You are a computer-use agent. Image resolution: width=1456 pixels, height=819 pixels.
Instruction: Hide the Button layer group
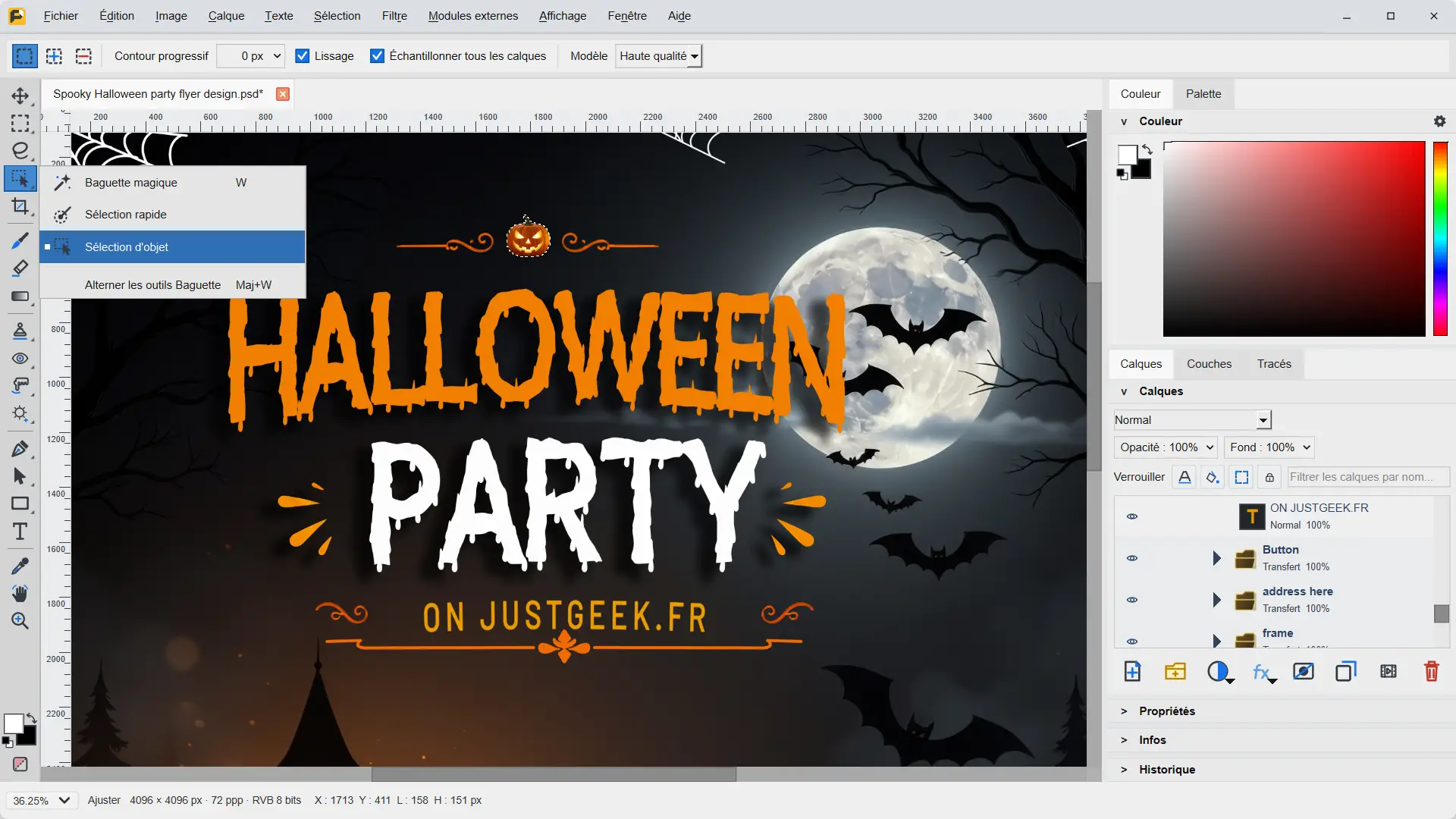click(1132, 558)
